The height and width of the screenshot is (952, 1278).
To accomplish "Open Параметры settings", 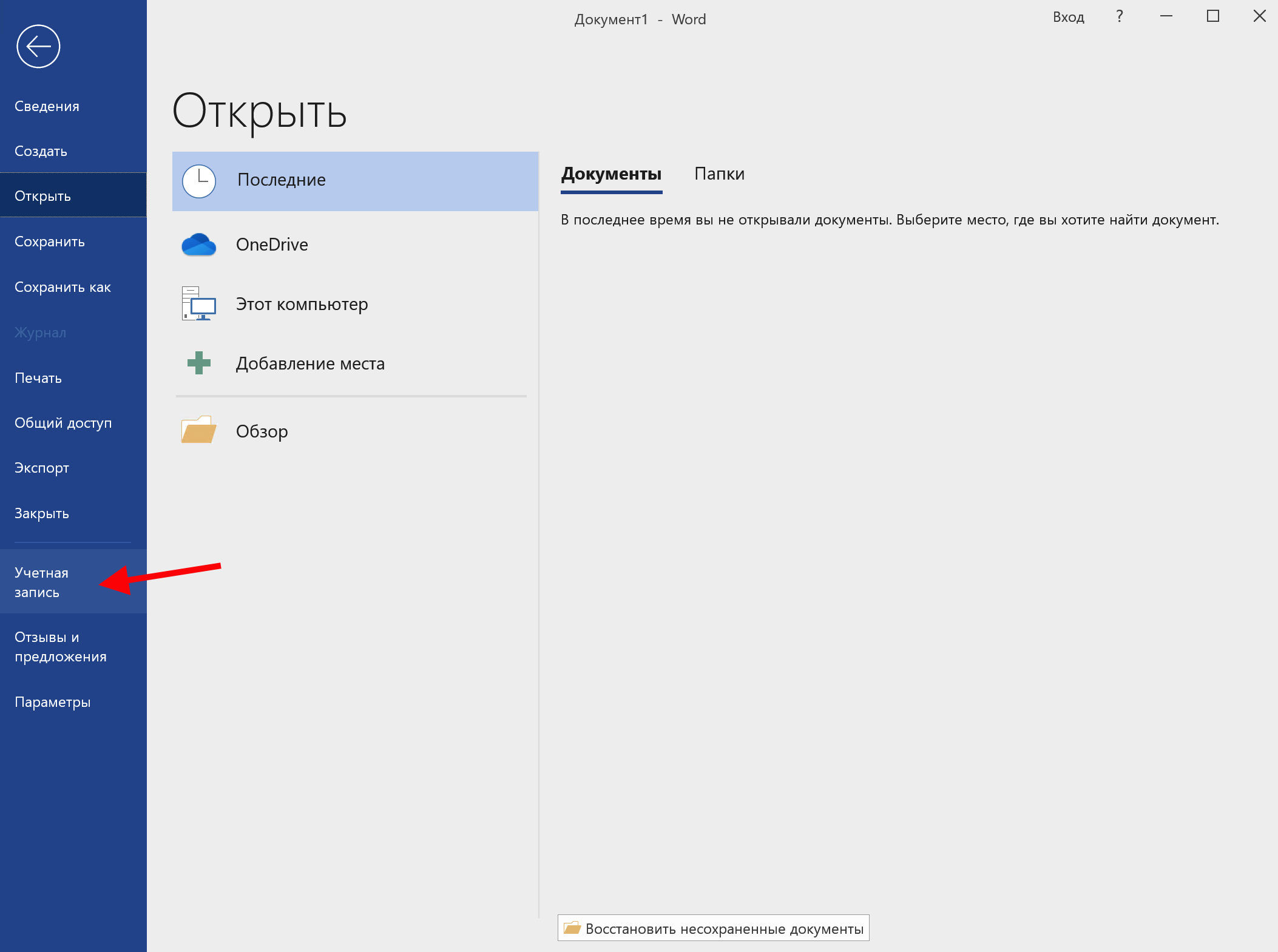I will [73, 702].
